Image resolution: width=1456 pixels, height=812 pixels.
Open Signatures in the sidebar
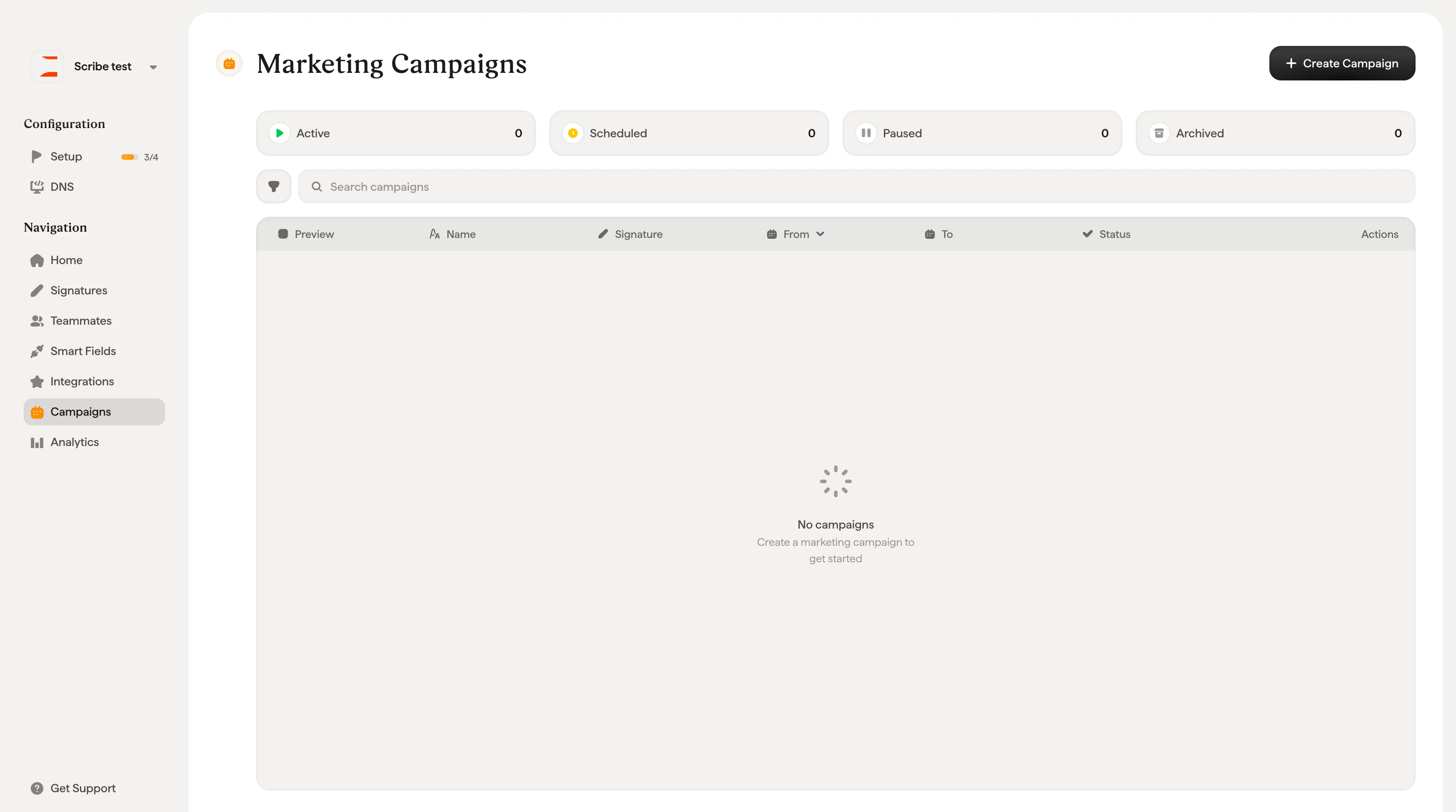pos(94,291)
